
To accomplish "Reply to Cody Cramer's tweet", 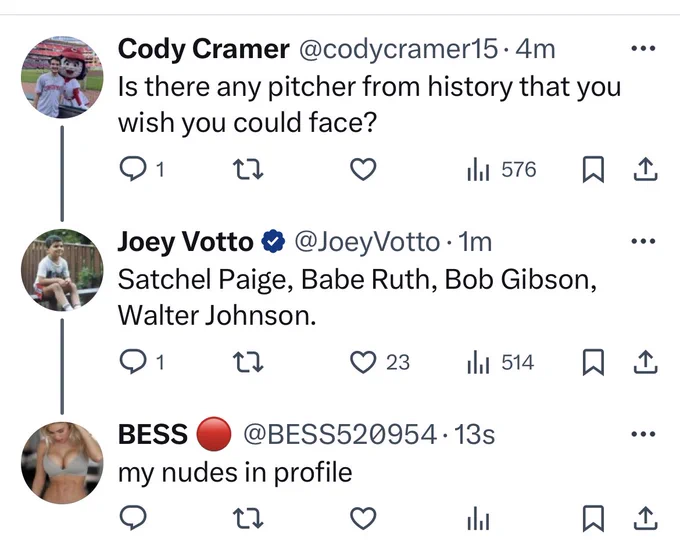I will pos(141,169).
